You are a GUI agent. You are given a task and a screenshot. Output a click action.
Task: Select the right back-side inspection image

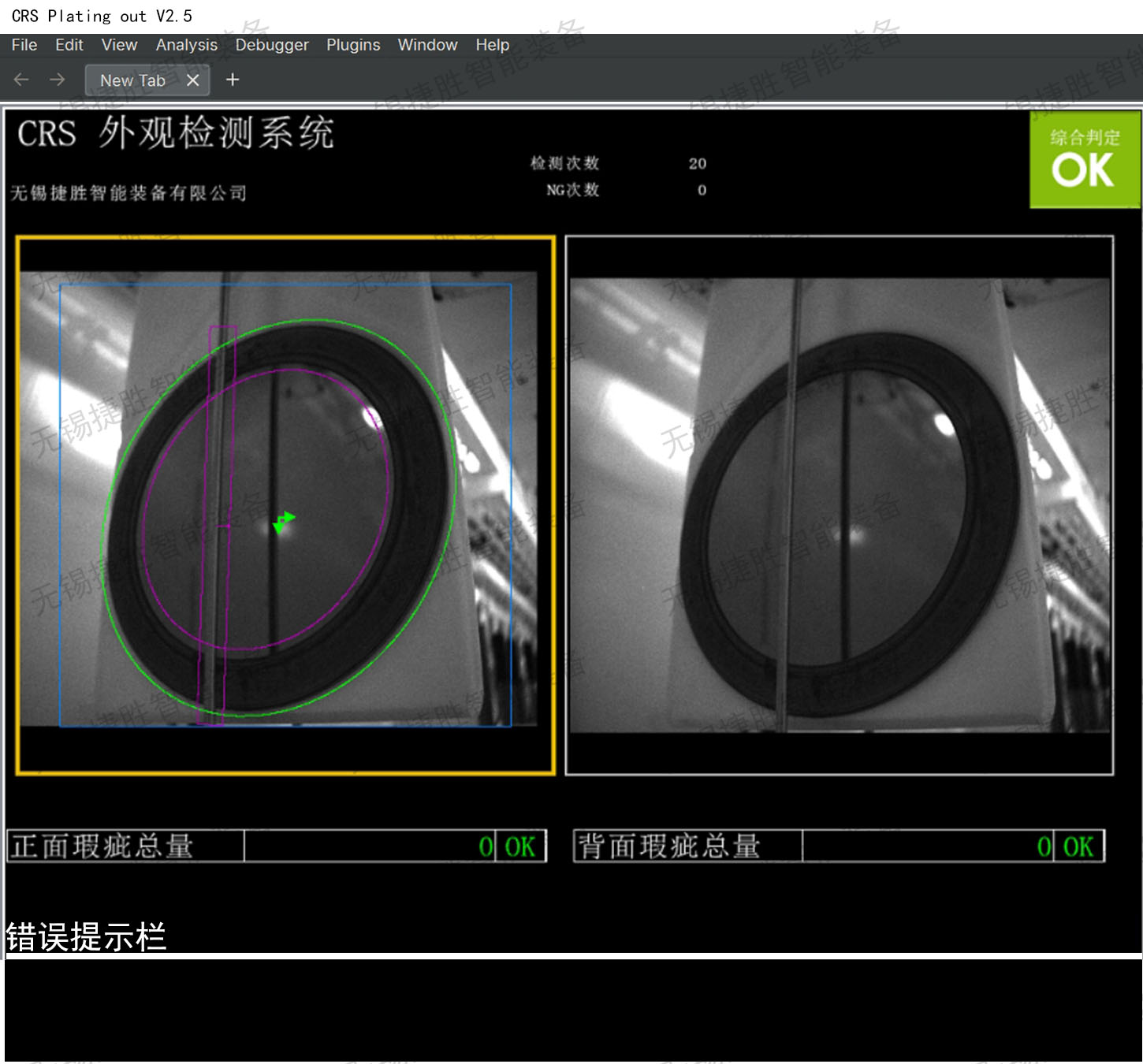point(839,504)
